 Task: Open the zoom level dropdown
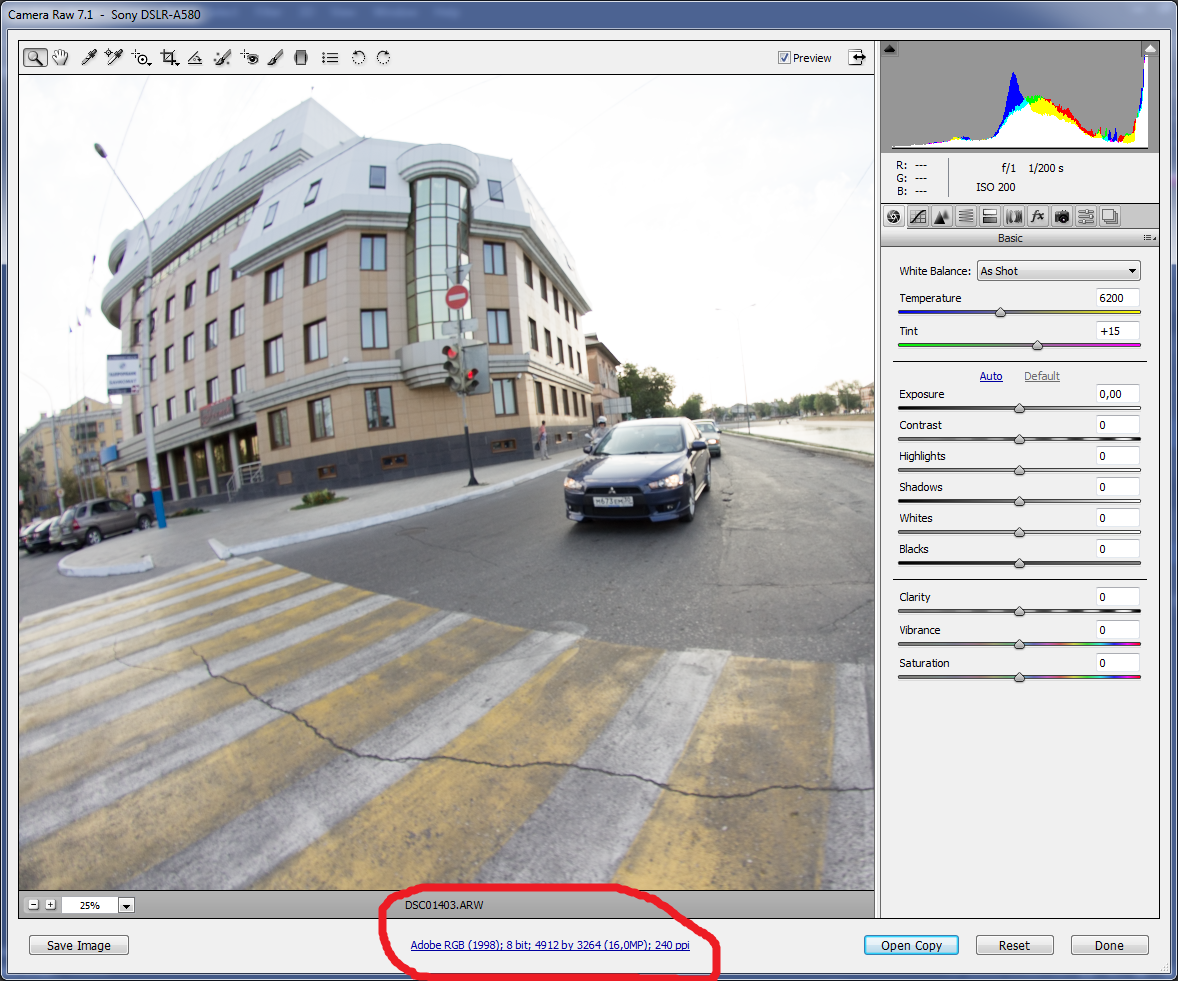tap(126, 905)
